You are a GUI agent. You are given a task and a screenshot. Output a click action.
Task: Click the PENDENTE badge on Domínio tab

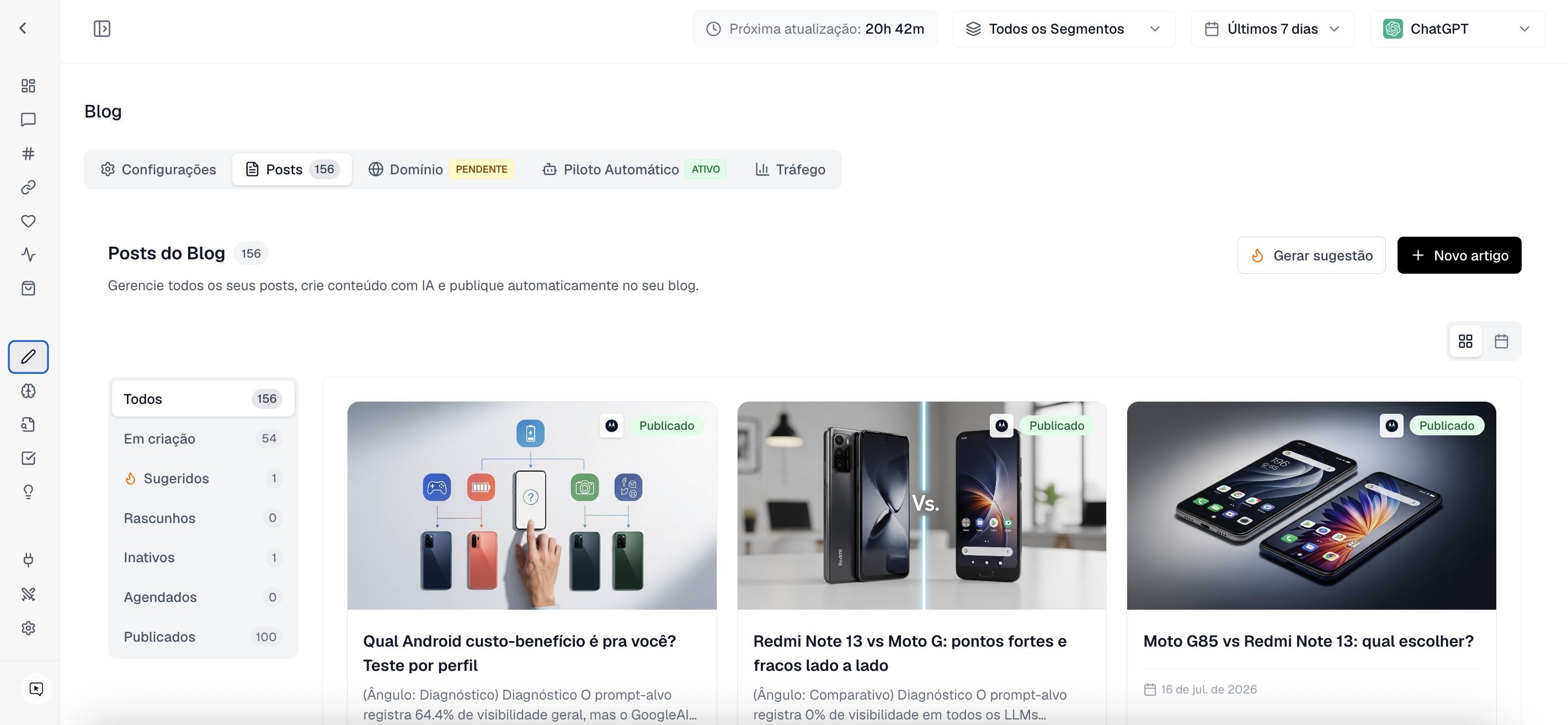(482, 169)
